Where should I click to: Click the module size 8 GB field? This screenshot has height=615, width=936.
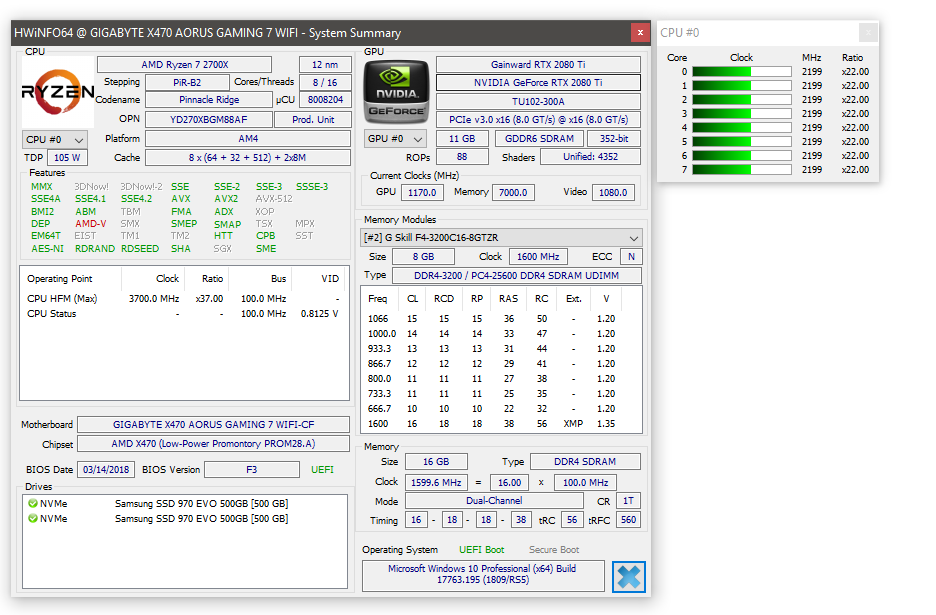point(423,257)
